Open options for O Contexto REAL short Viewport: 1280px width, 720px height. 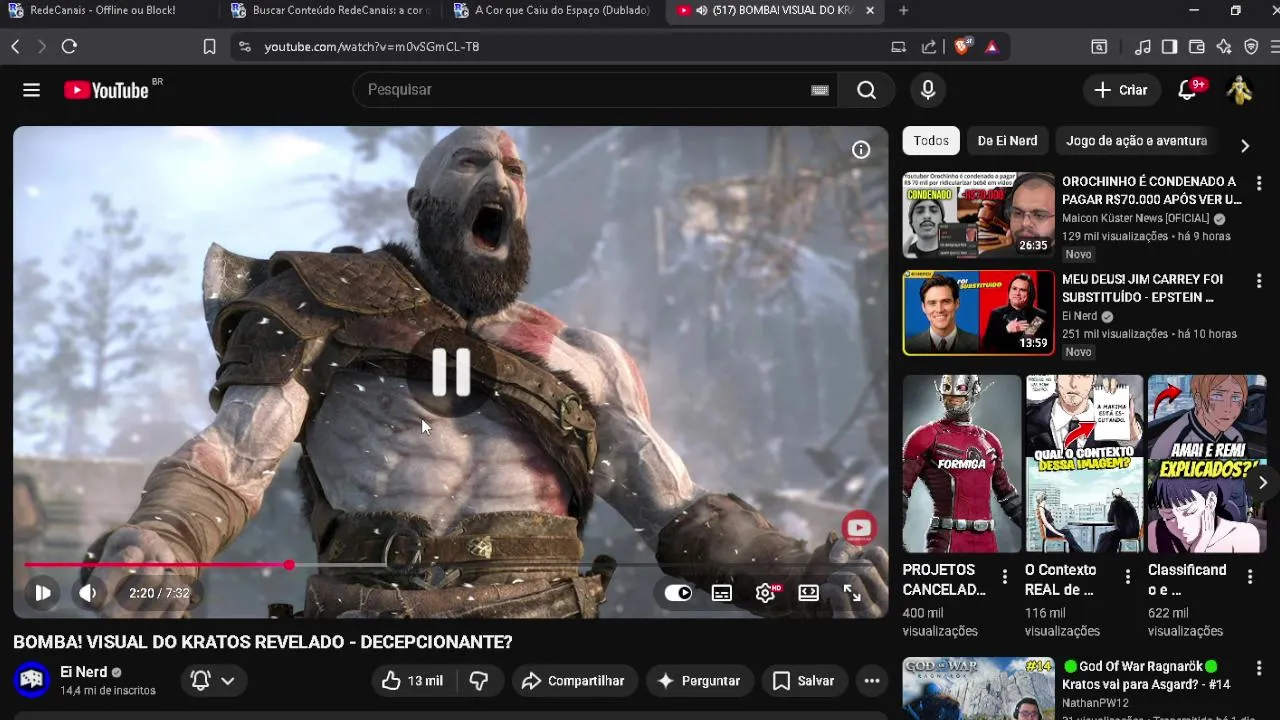[1128, 577]
